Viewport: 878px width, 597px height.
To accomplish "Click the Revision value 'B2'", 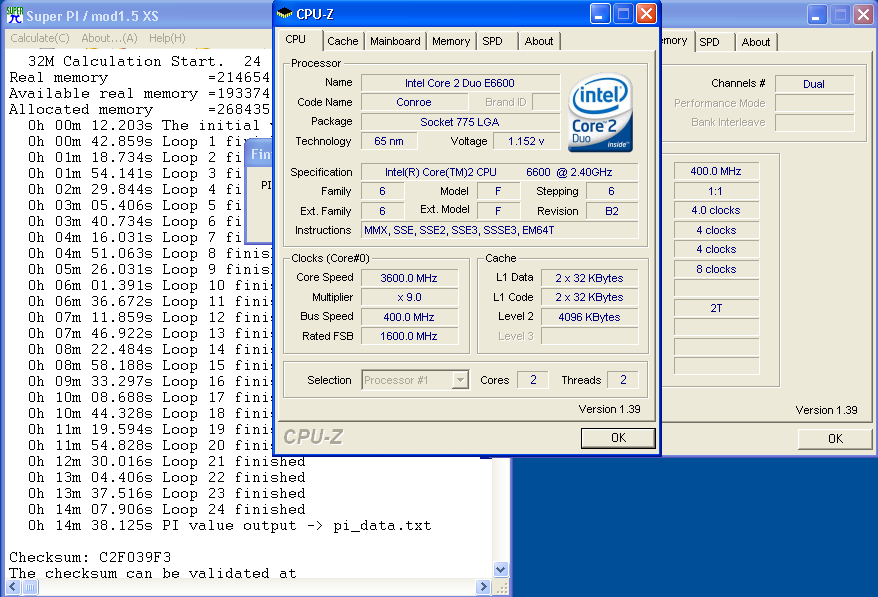I will 611,211.
